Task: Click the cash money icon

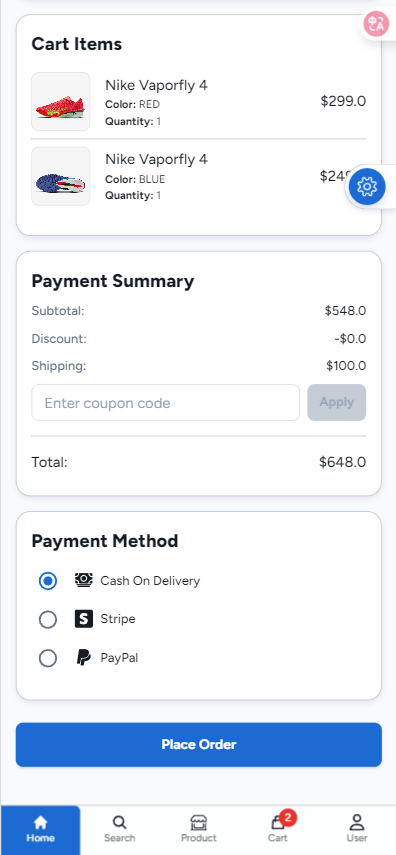Action: click(83, 580)
